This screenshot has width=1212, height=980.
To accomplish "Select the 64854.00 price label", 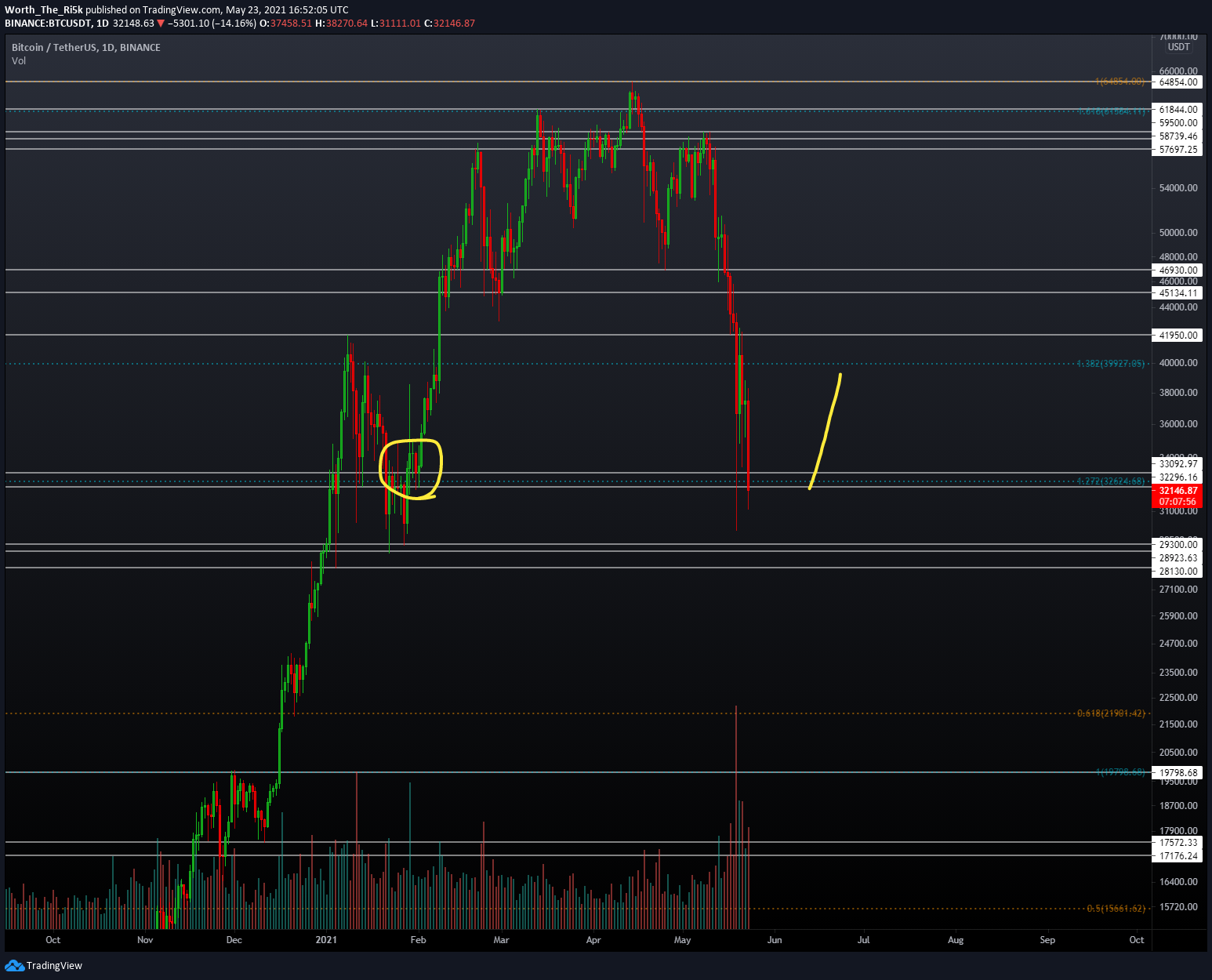I will coord(1177,82).
